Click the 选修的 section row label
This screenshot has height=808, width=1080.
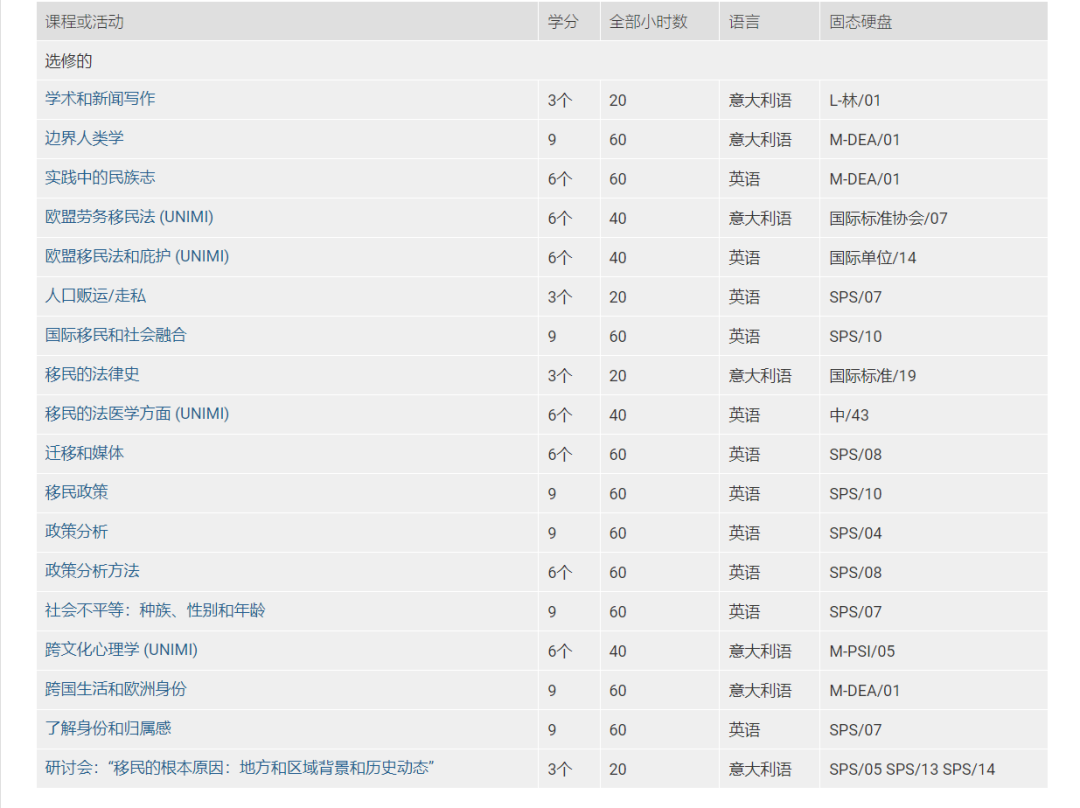coord(68,61)
